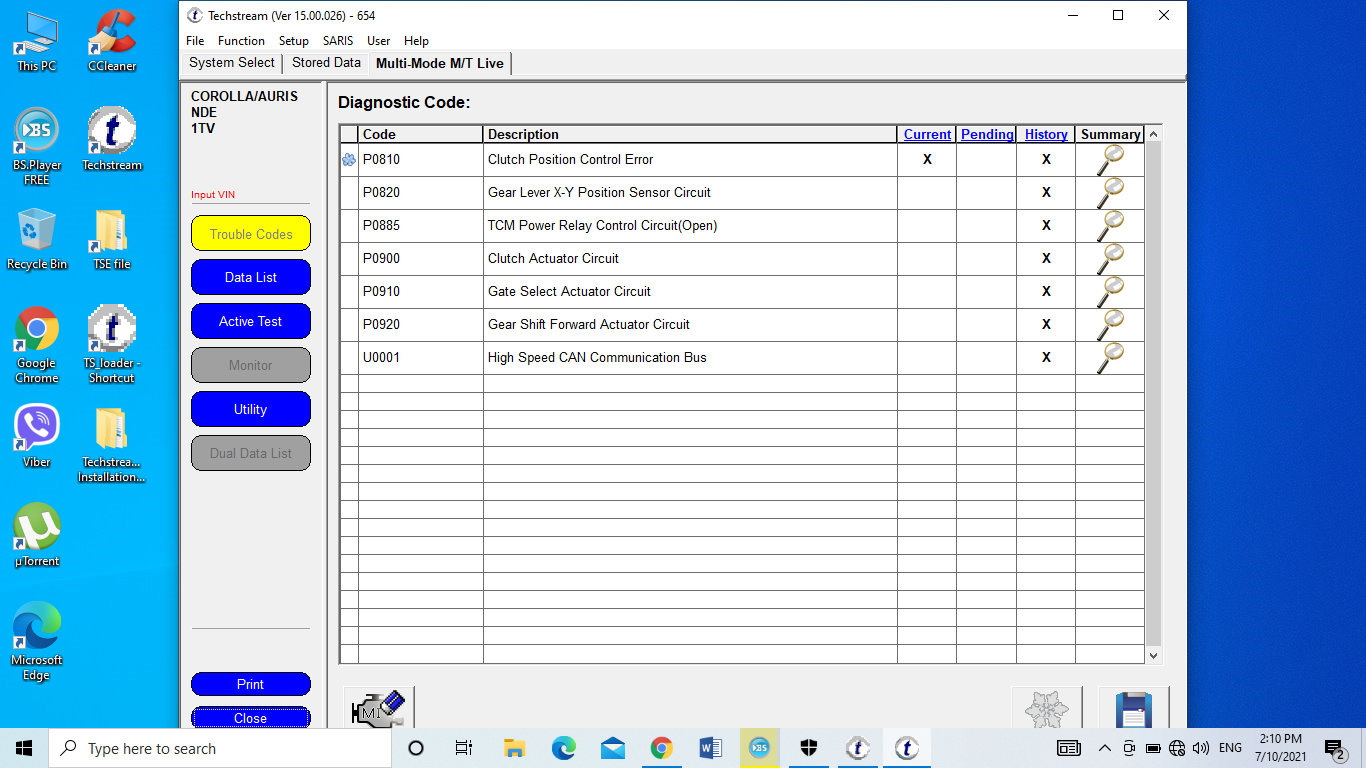Open Google Chrome from the taskbar

[662, 747]
